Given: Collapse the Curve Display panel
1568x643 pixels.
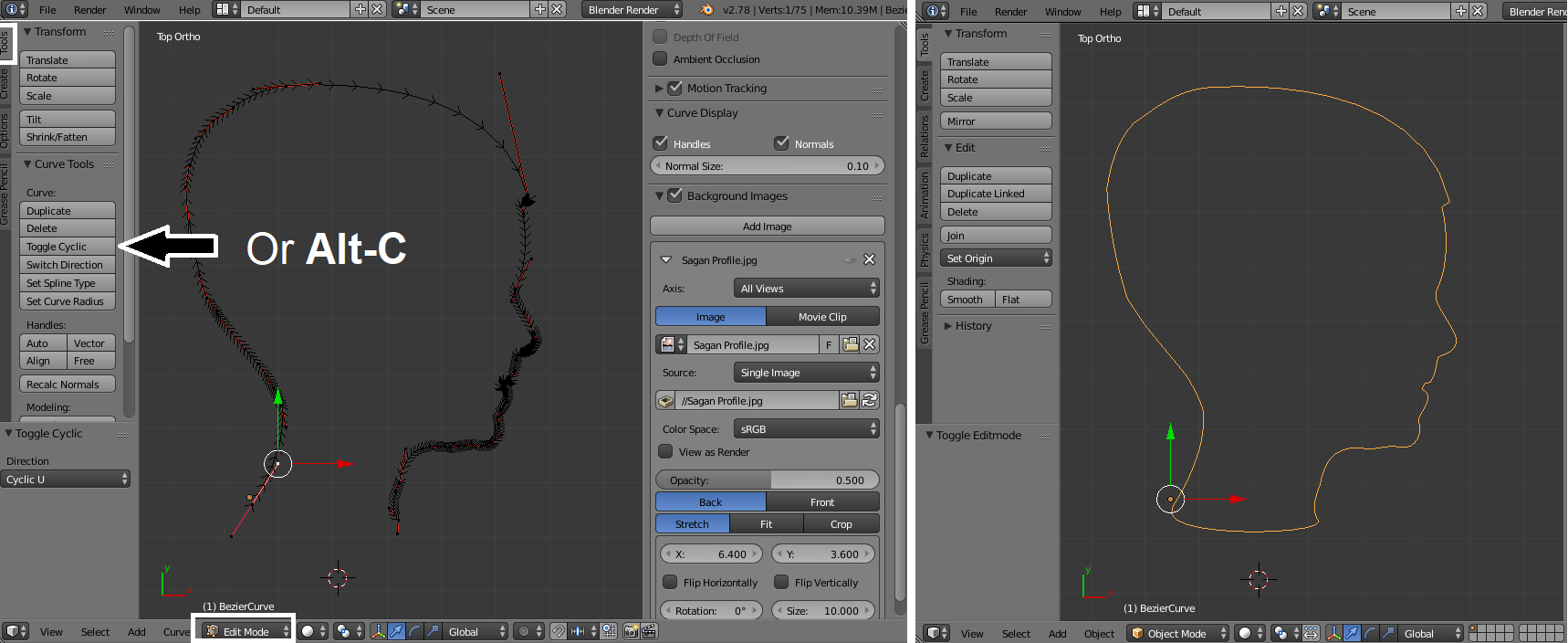Looking at the screenshot, I should click(x=660, y=112).
